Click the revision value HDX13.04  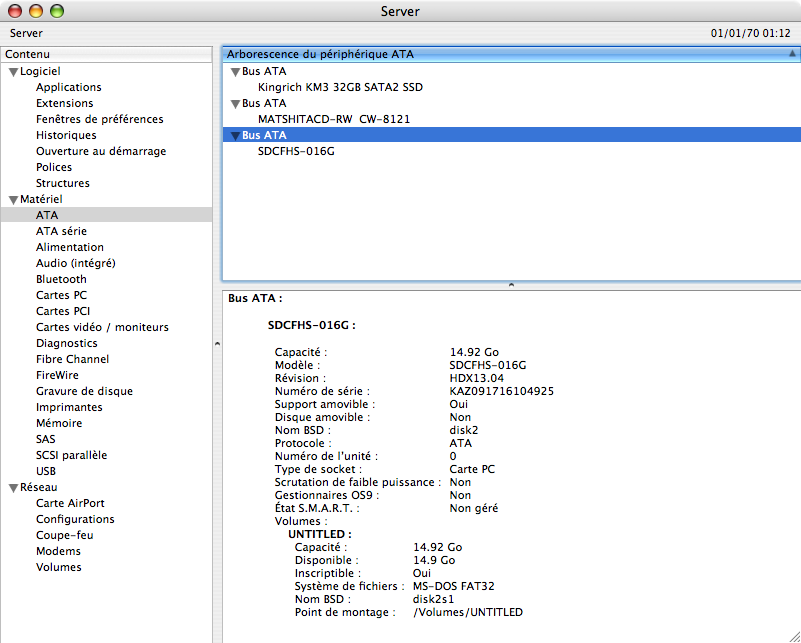pyautogui.click(x=477, y=378)
